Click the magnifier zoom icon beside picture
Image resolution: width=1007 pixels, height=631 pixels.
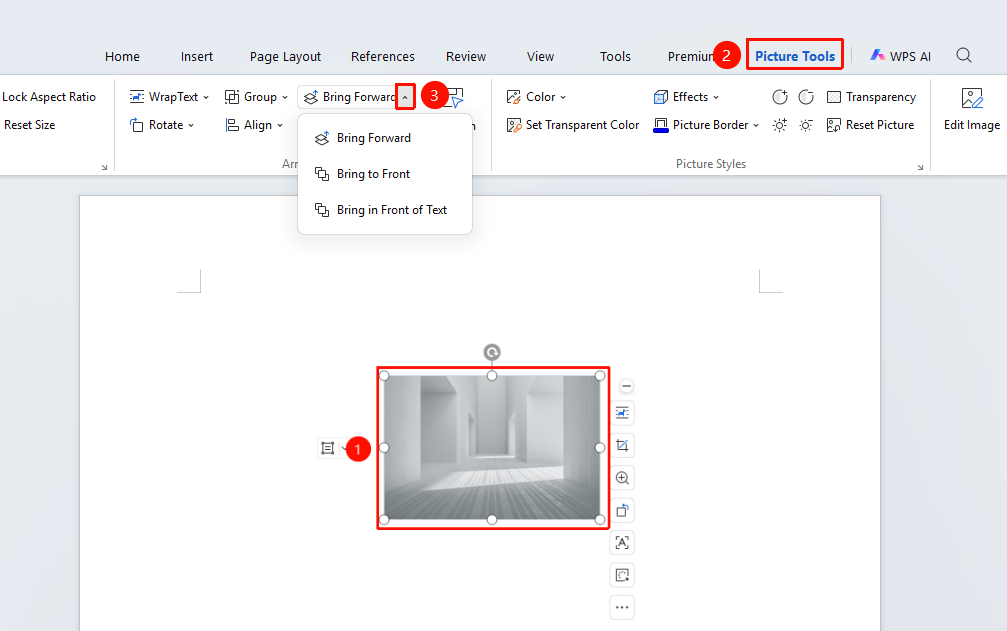click(622, 478)
